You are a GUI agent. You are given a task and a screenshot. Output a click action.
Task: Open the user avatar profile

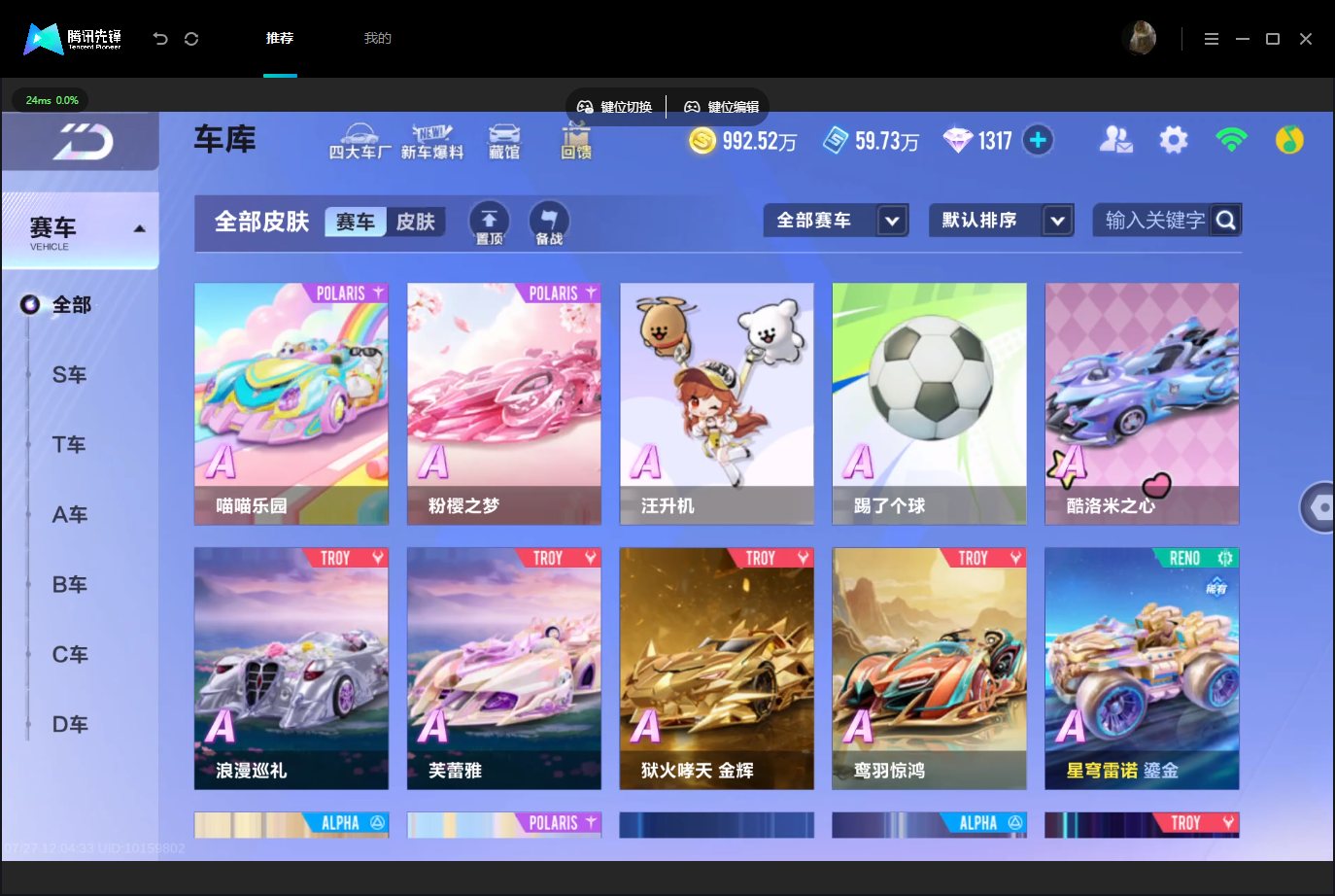coord(1139,38)
